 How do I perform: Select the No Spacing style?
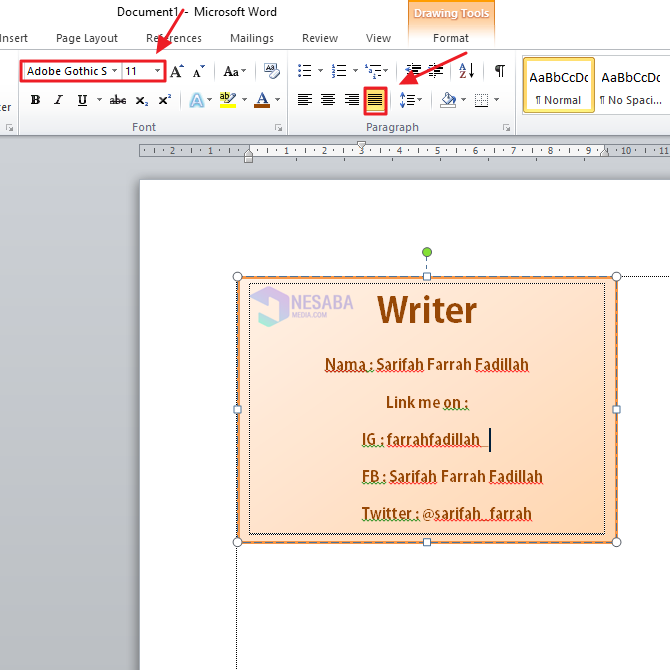(631, 85)
